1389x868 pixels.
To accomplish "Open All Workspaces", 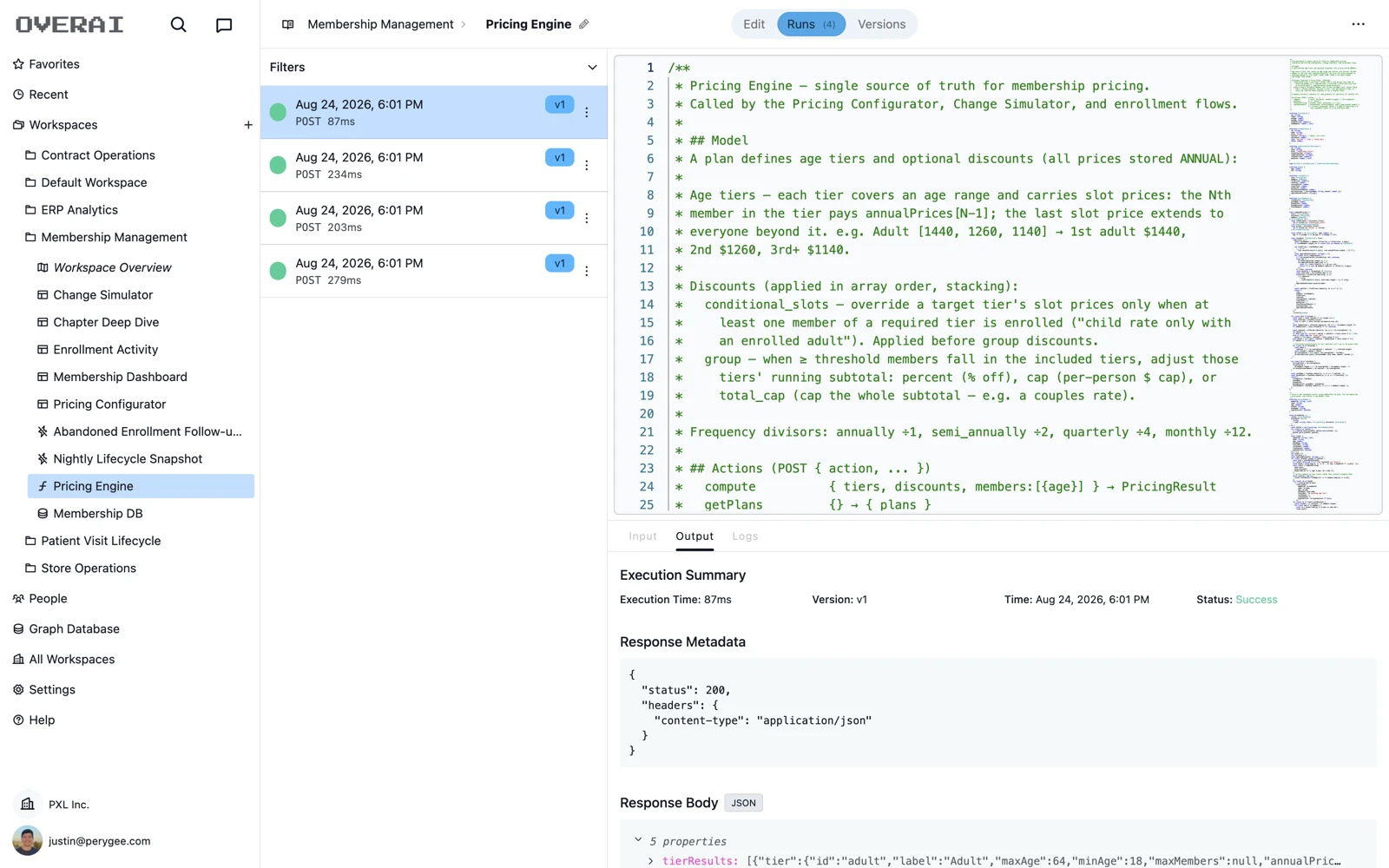I will (x=71, y=660).
